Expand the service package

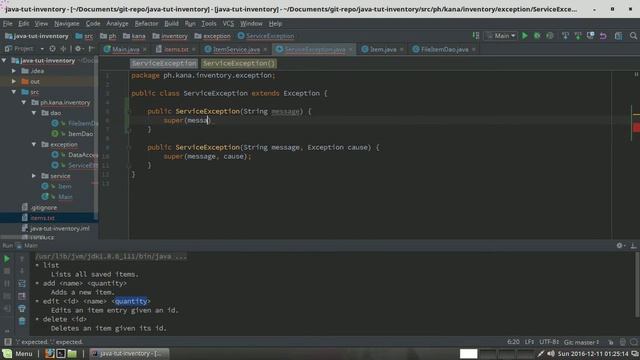[x=34, y=176]
